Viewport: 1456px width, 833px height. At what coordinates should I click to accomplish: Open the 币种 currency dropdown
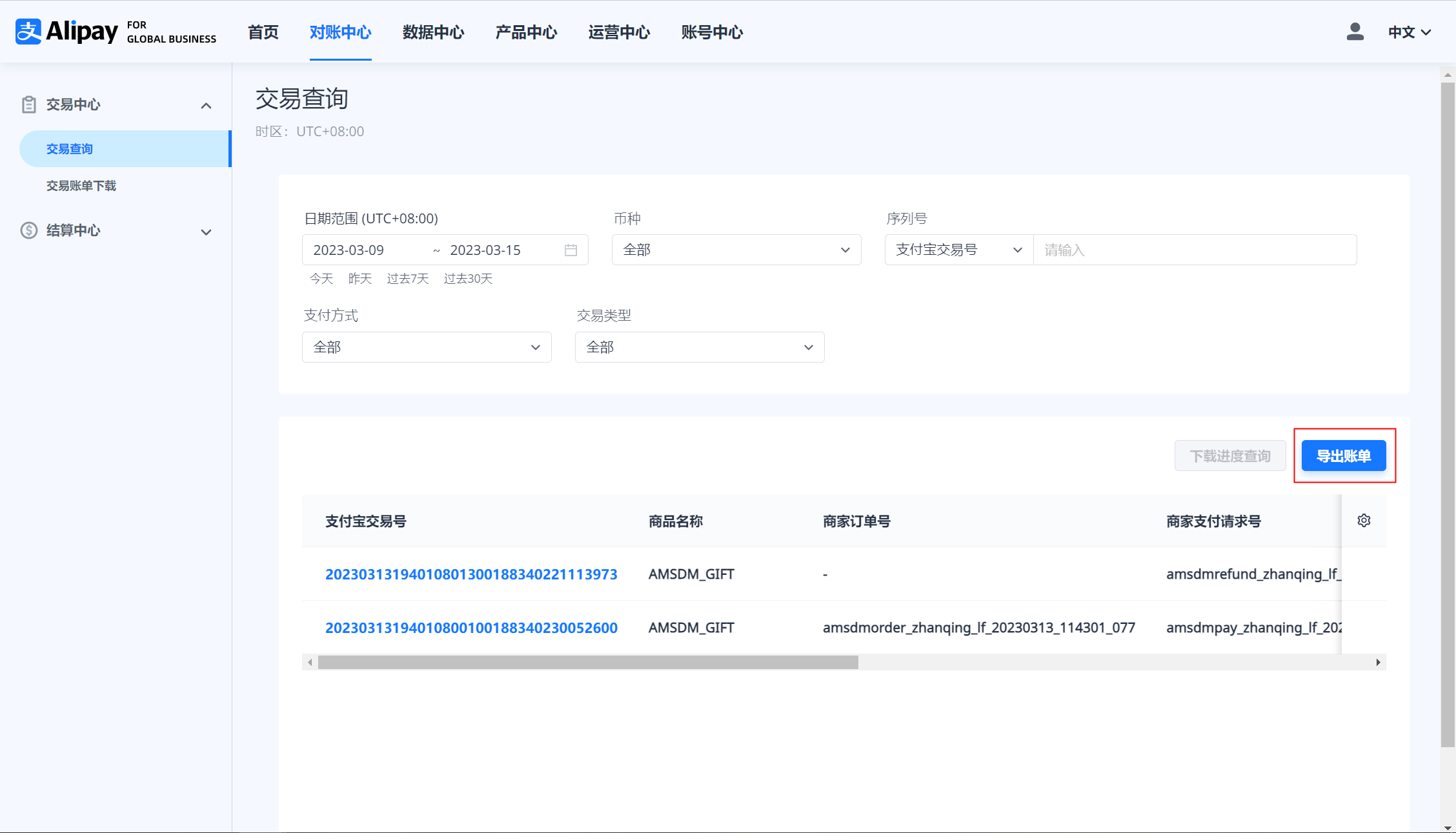tap(736, 250)
